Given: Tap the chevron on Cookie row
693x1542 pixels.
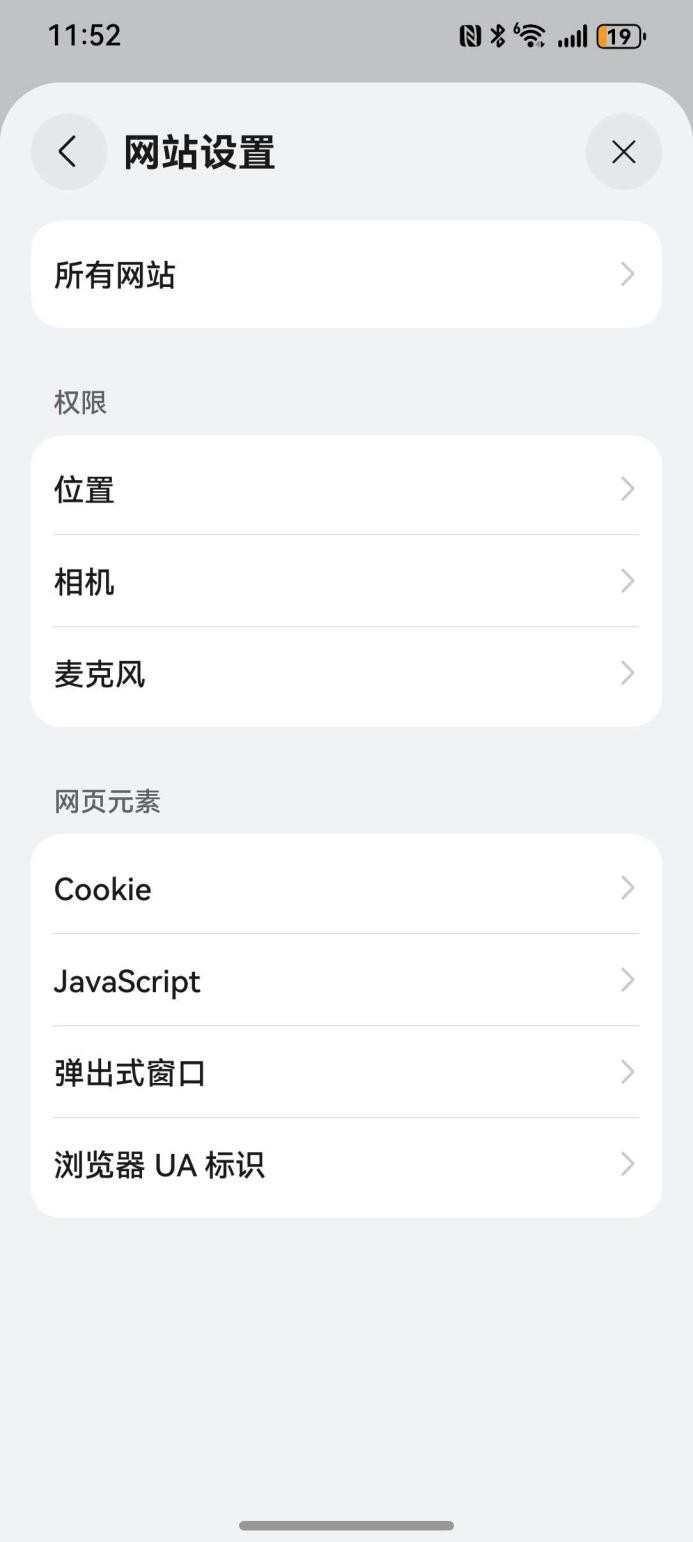Looking at the screenshot, I should coord(627,888).
